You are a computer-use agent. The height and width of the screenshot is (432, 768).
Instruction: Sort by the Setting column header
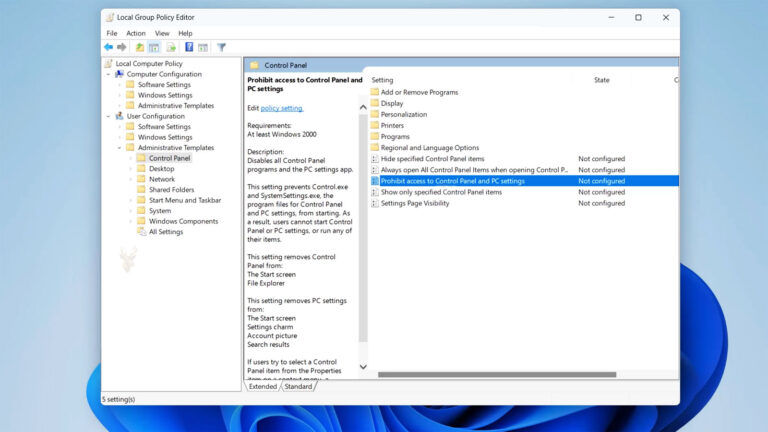click(x=382, y=80)
